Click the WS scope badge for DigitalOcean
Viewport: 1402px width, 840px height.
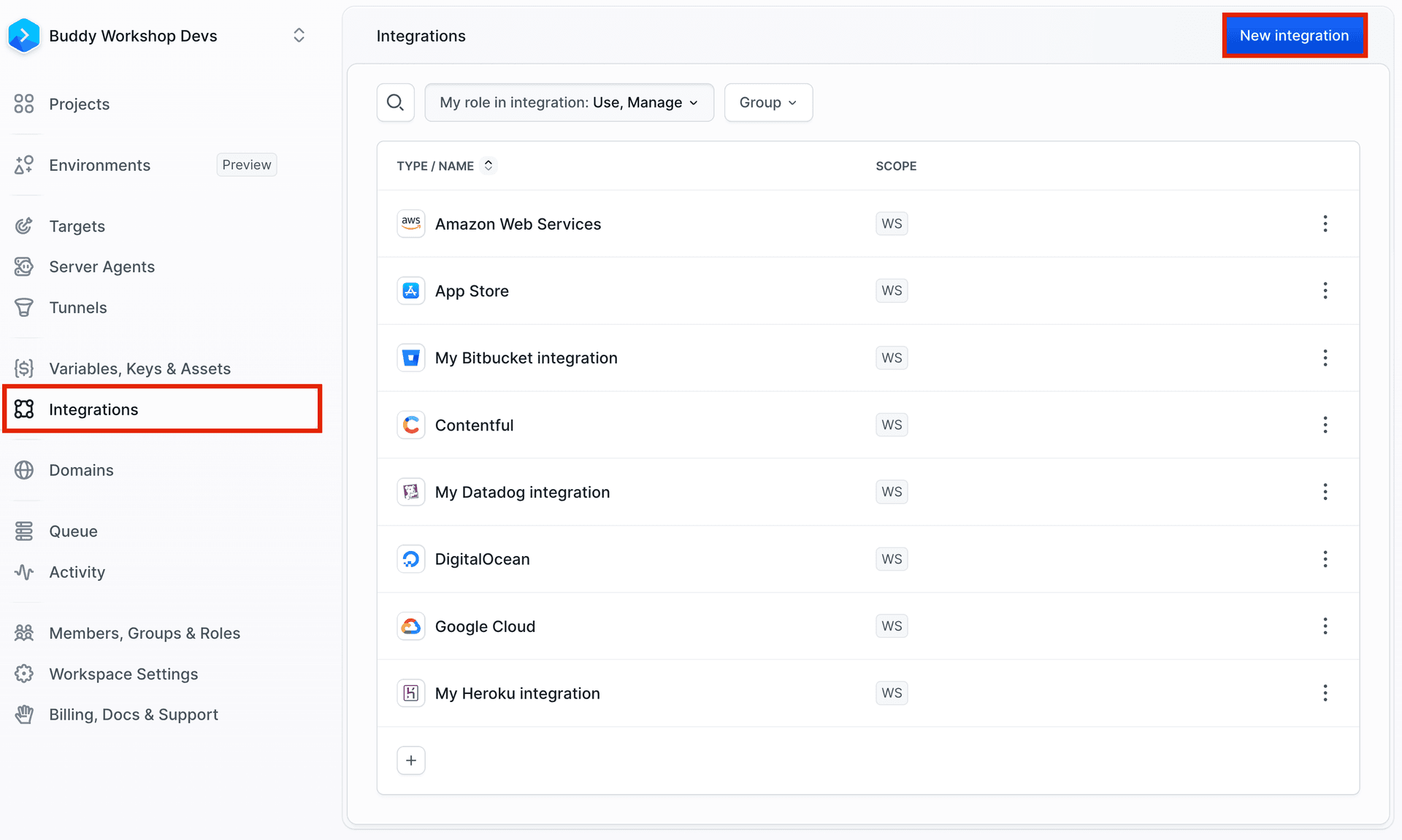(x=891, y=558)
